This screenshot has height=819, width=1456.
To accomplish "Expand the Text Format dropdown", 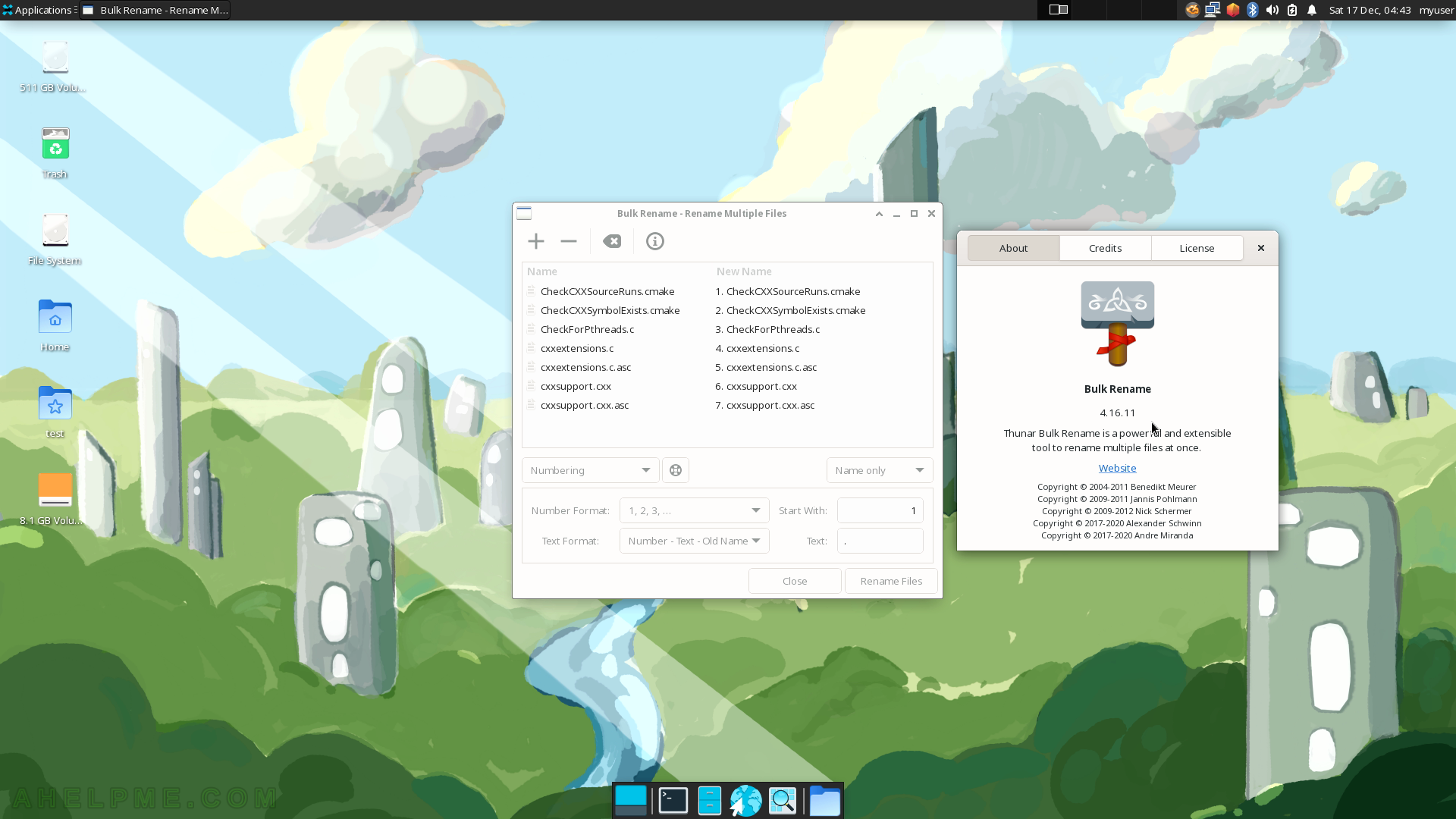I will (x=695, y=541).
